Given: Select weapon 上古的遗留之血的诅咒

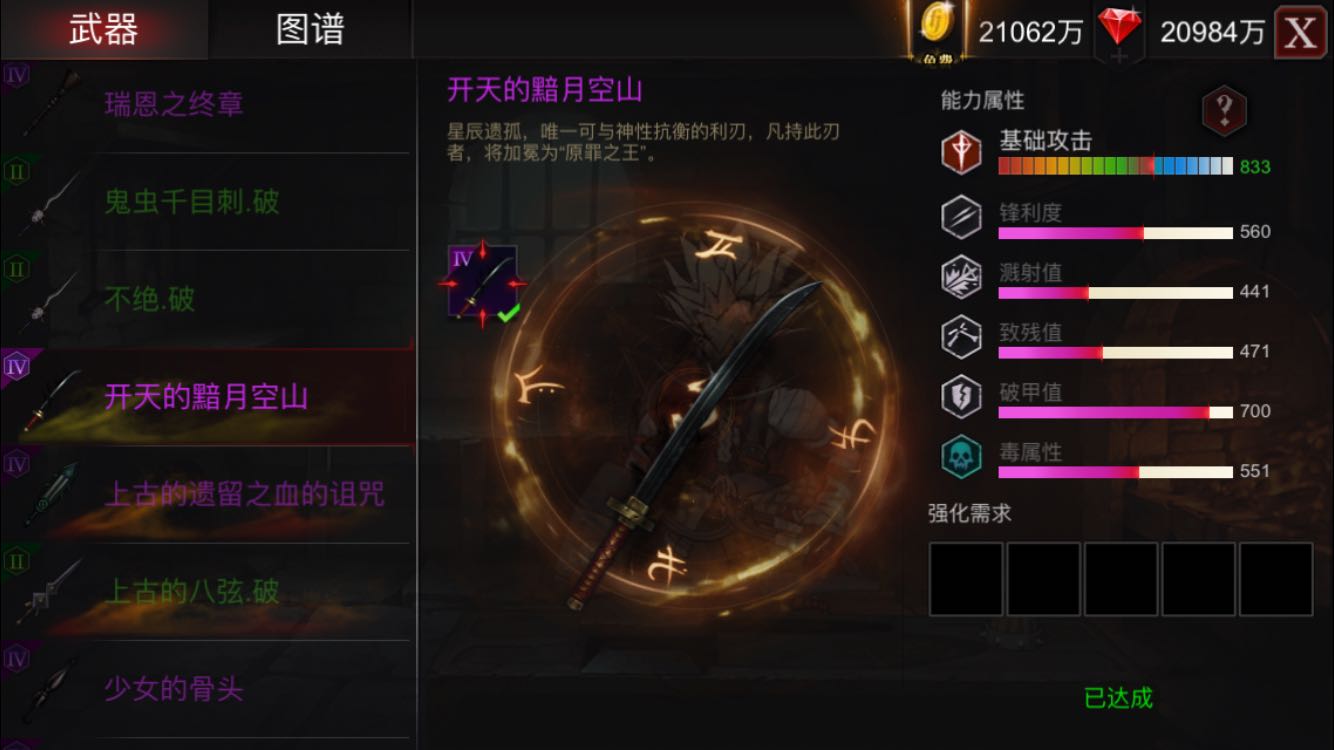Looking at the screenshot, I should click(x=205, y=494).
